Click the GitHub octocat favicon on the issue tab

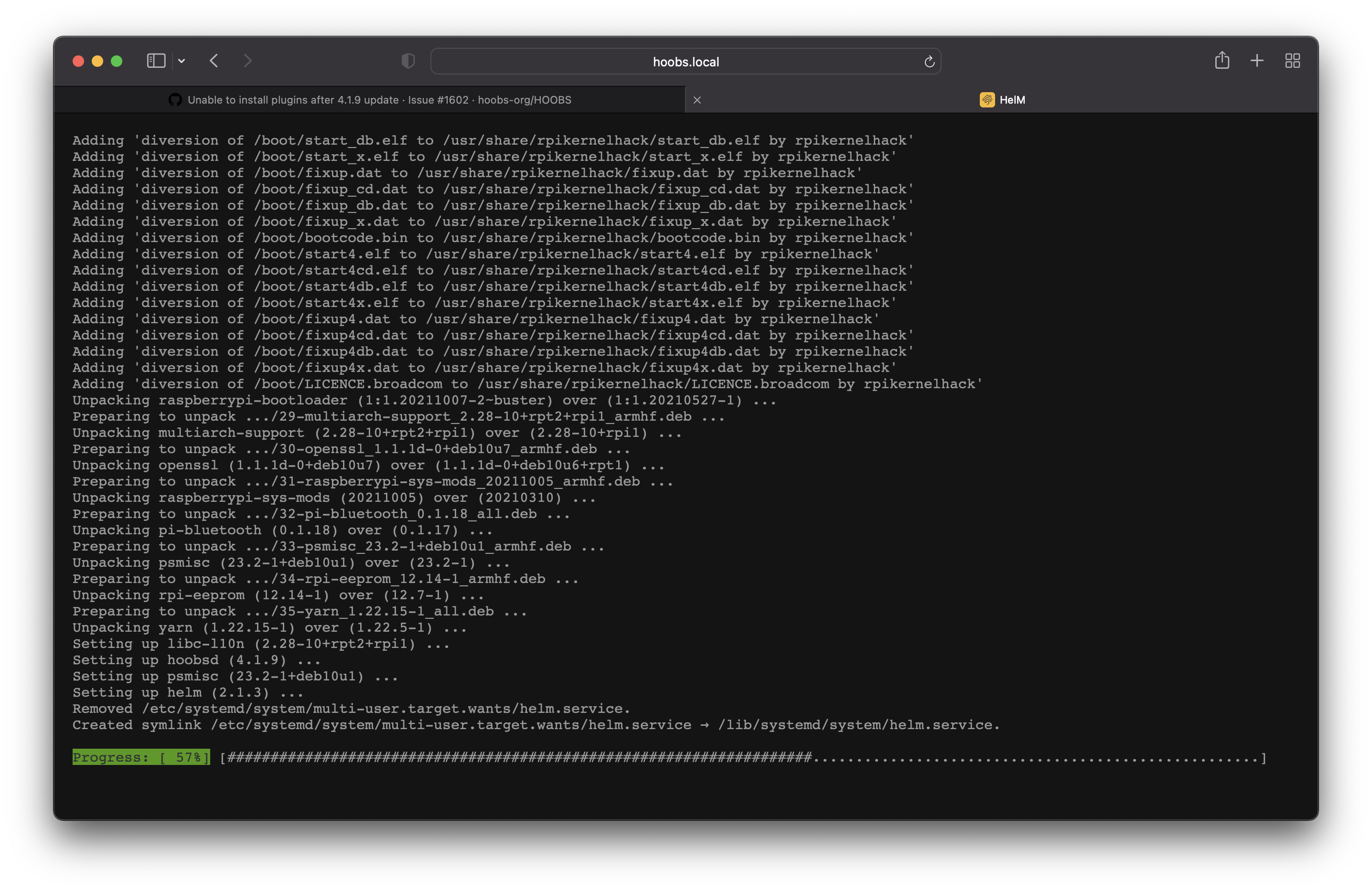[175, 99]
